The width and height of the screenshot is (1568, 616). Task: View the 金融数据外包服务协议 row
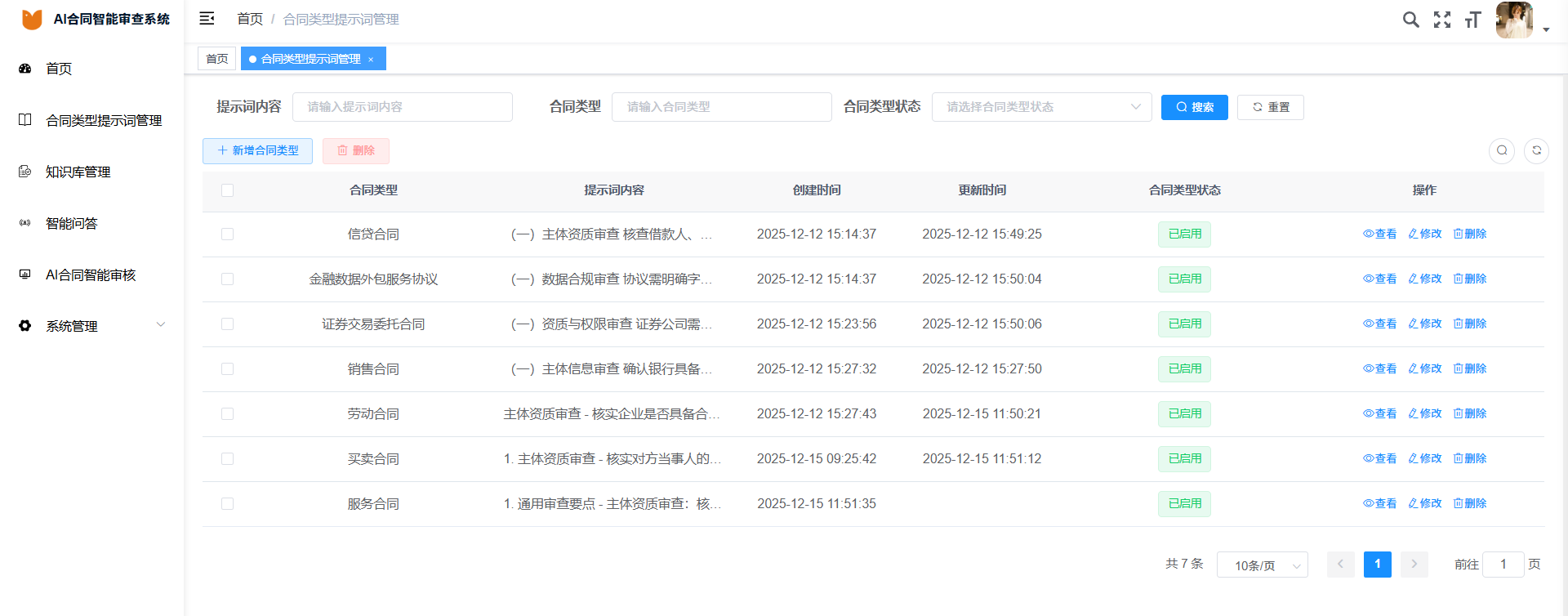1379,279
